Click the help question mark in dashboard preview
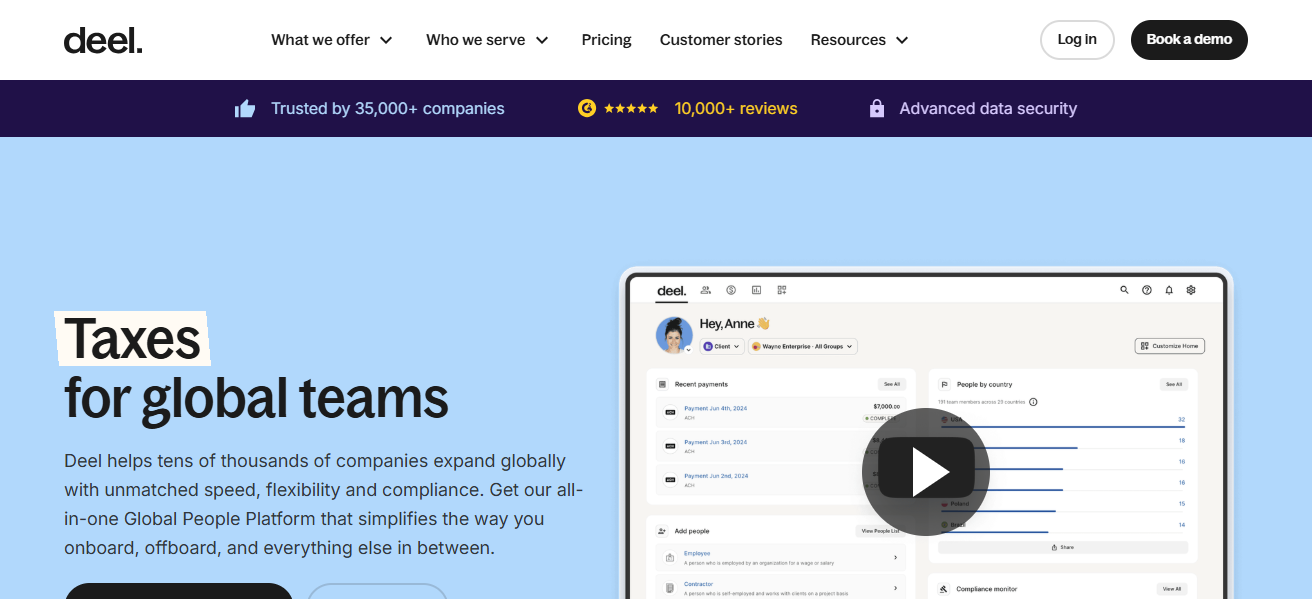This screenshot has height=599, width=1312. (x=1146, y=290)
